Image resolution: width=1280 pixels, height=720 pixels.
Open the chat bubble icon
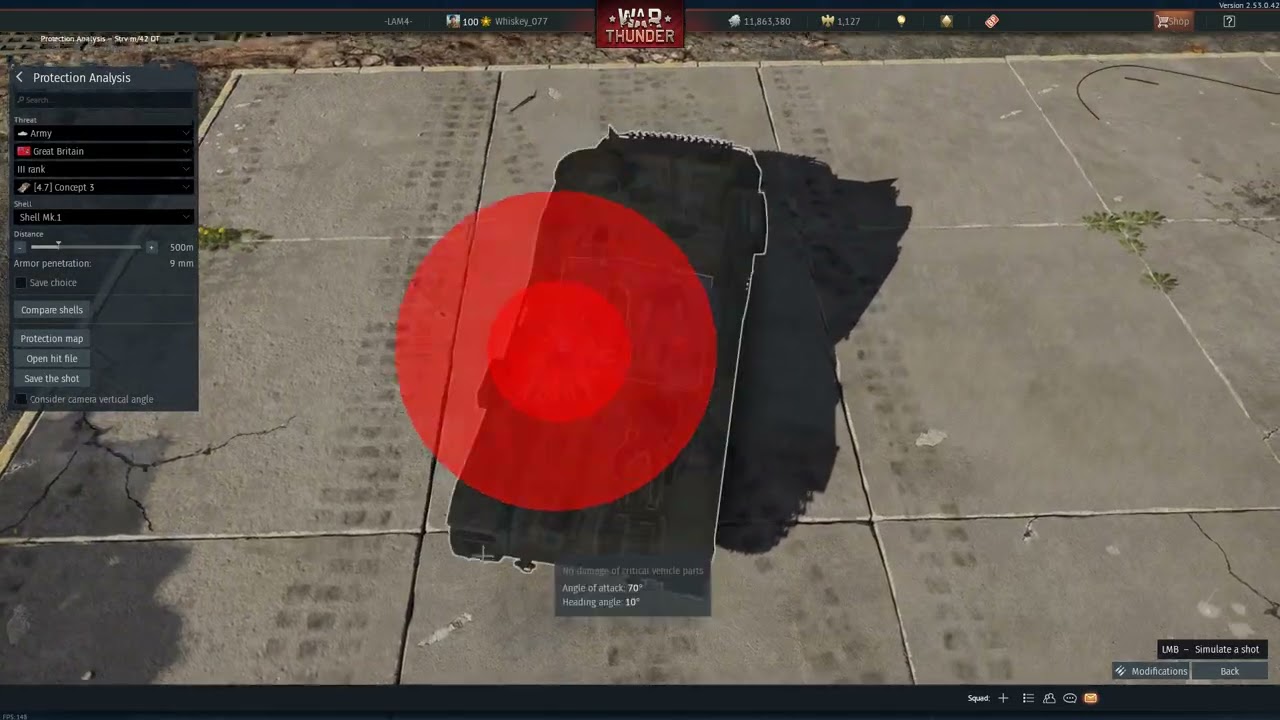click(1070, 698)
